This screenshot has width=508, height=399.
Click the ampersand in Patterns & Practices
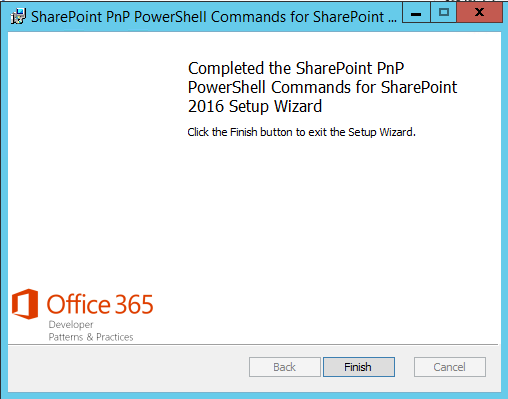(90, 337)
